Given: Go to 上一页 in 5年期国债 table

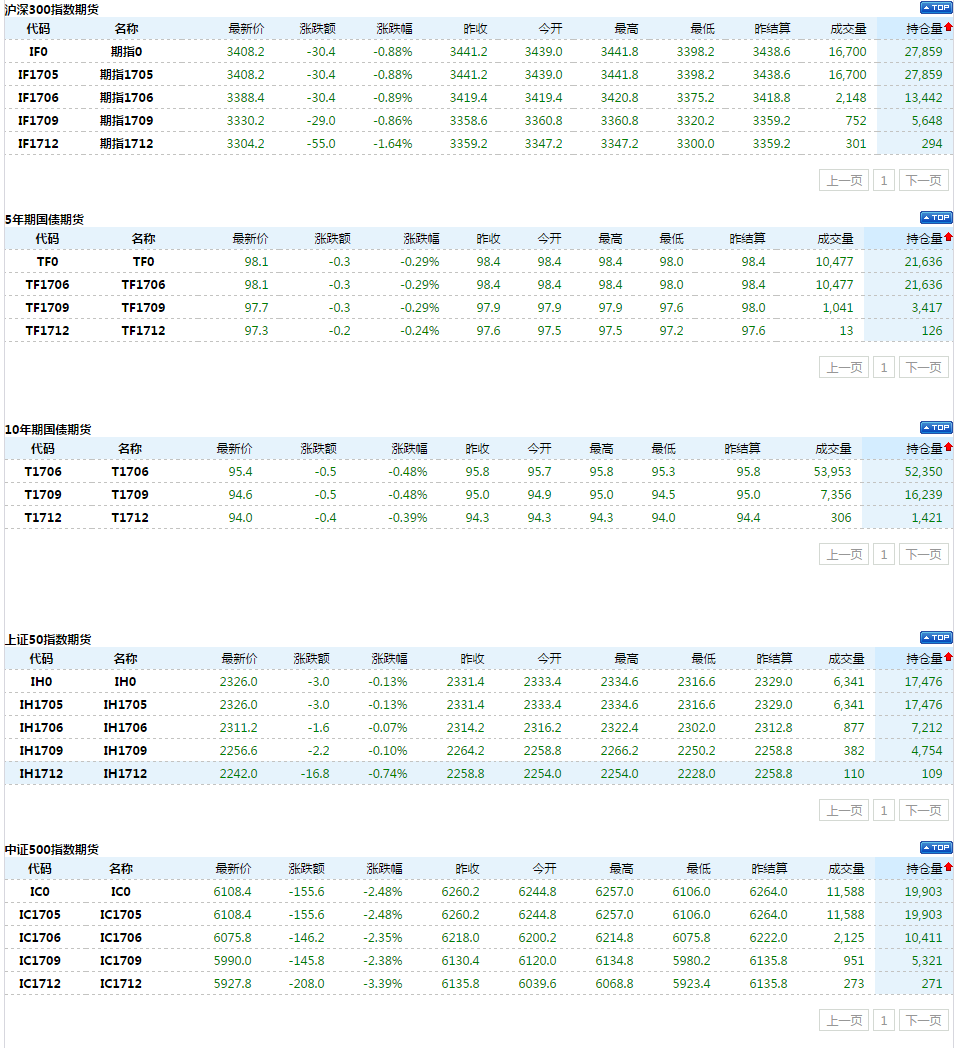Looking at the screenshot, I should pyautogui.click(x=844, y=368).
